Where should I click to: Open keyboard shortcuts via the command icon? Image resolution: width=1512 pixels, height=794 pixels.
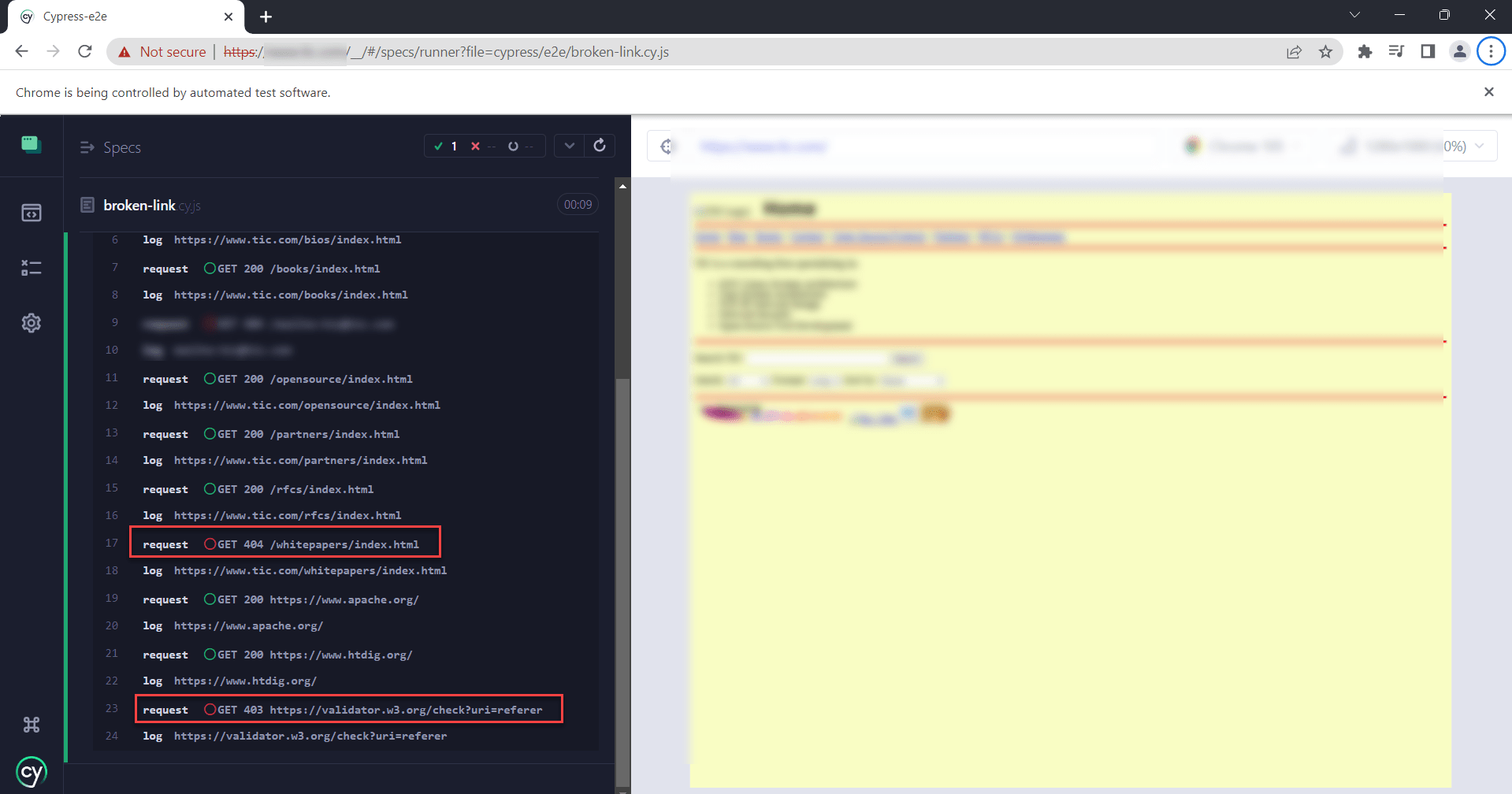point(31,724)
